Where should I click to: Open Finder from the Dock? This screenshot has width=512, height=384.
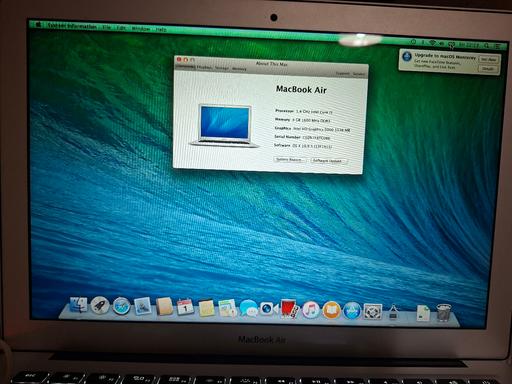point(78,305)
